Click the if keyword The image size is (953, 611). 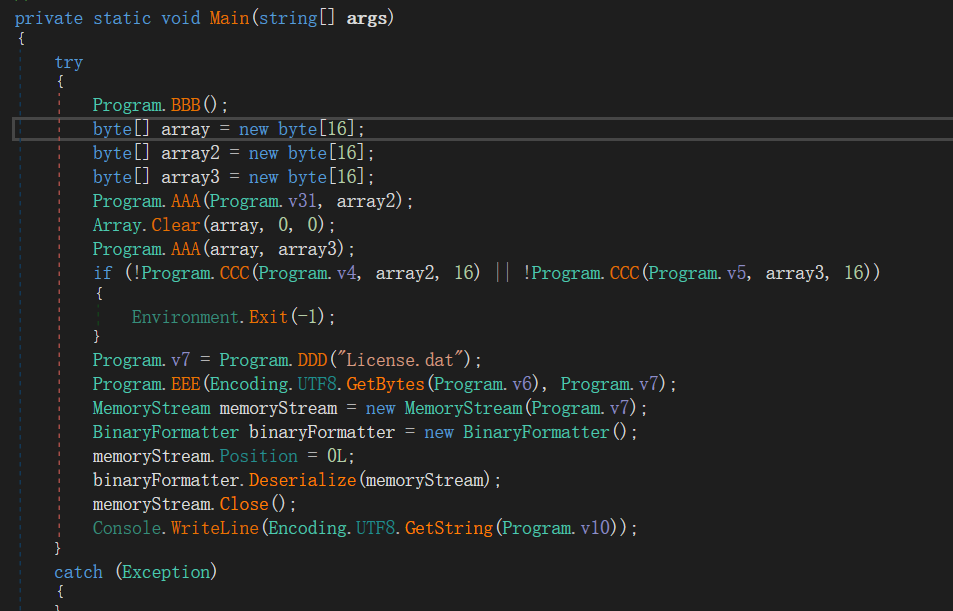pos(103,273)
